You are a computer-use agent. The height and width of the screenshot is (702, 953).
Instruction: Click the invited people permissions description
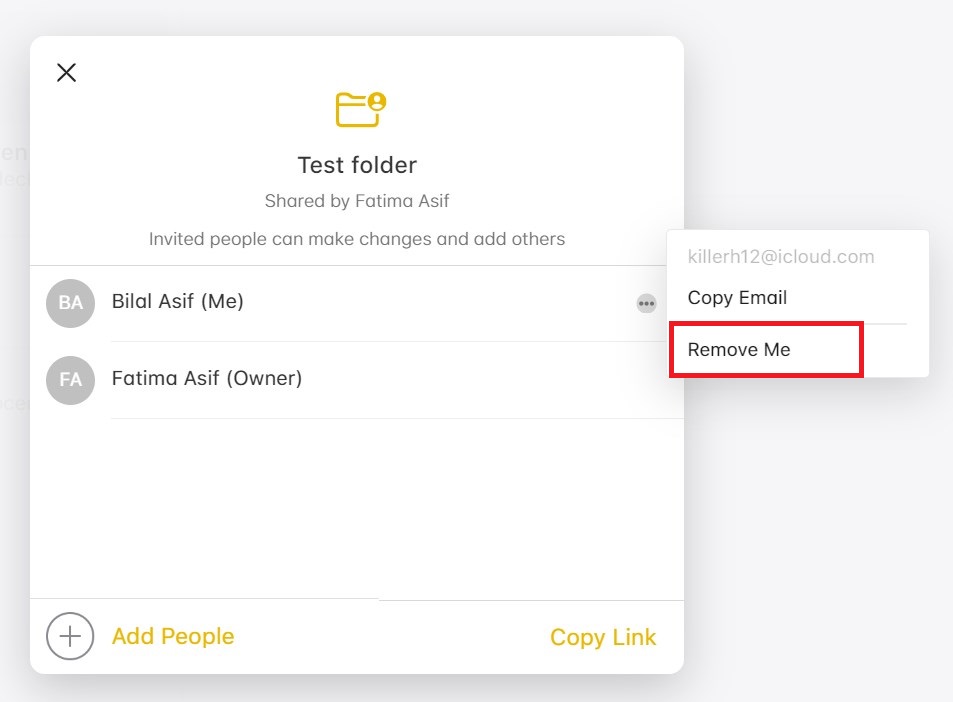(x=357, y=239)
